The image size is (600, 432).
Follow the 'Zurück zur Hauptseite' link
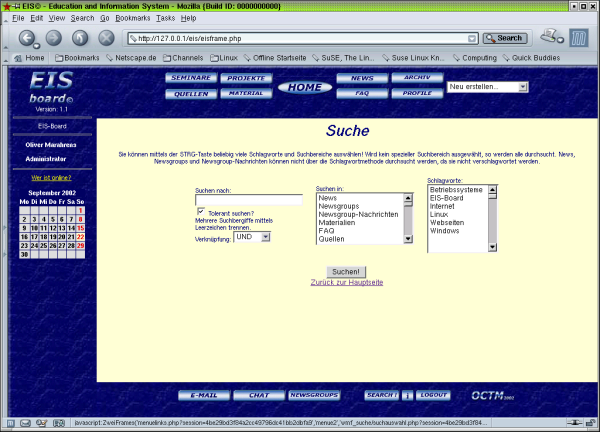tap(347, 282)
